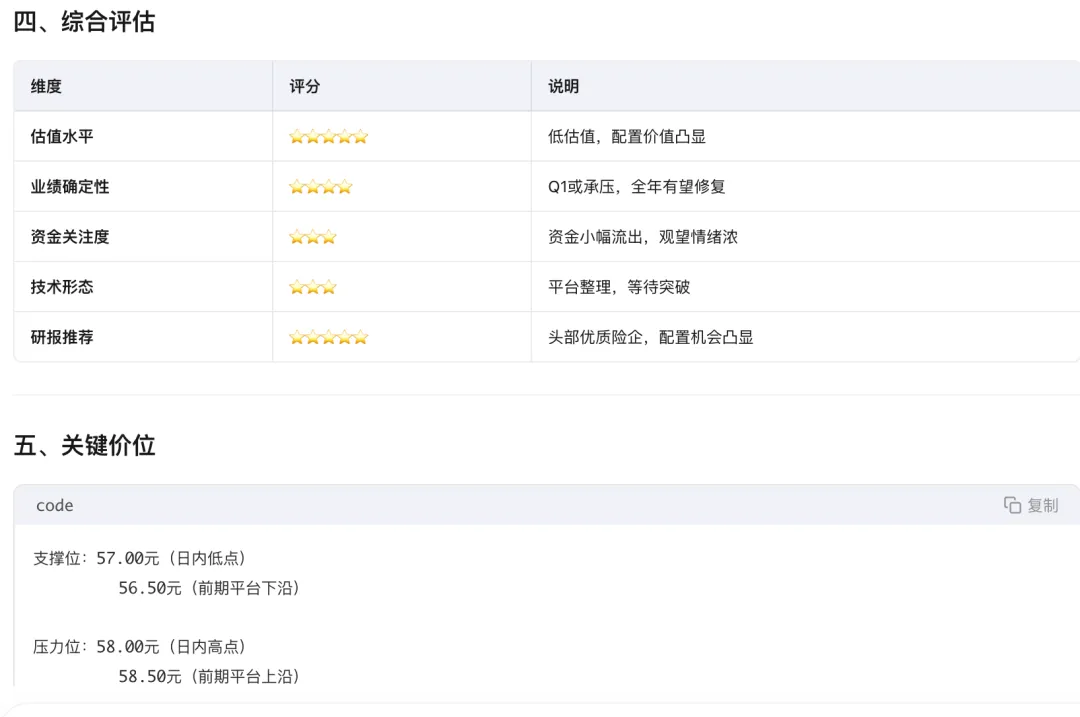
Task: Click the text 低估值，配置价值凸显
Action: point(627,137)
